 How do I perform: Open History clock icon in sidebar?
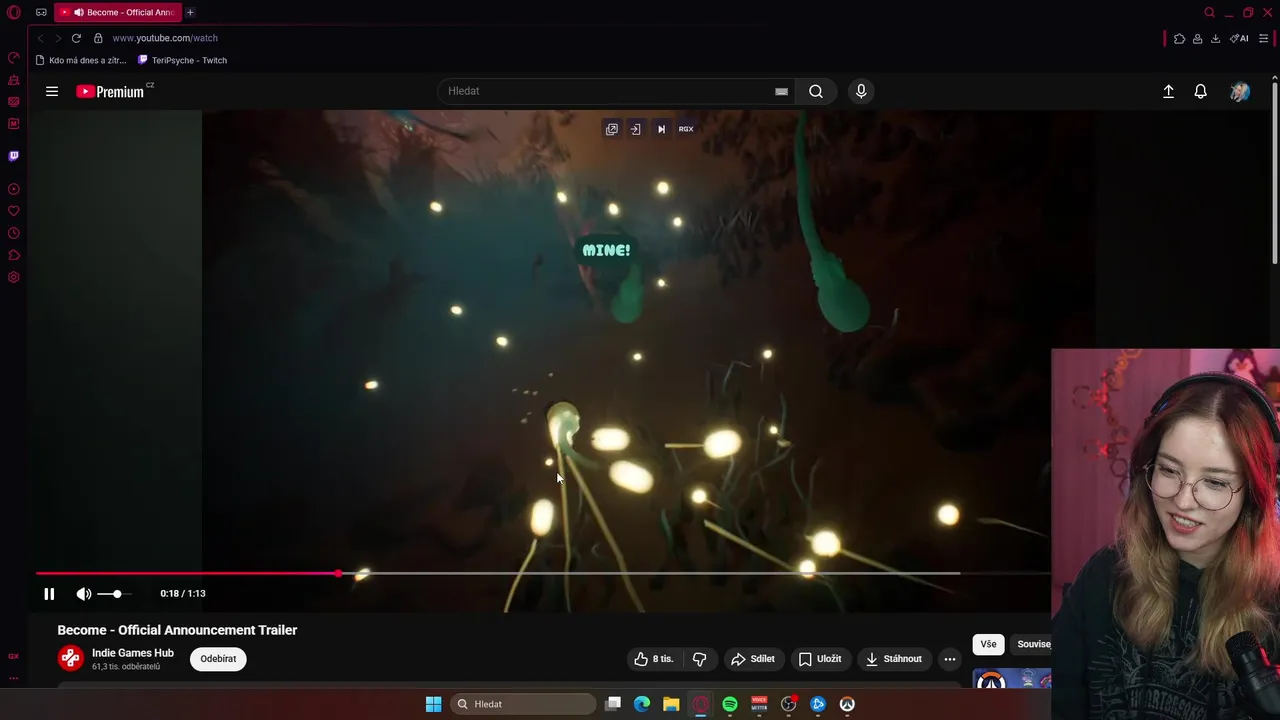[14, 233]
